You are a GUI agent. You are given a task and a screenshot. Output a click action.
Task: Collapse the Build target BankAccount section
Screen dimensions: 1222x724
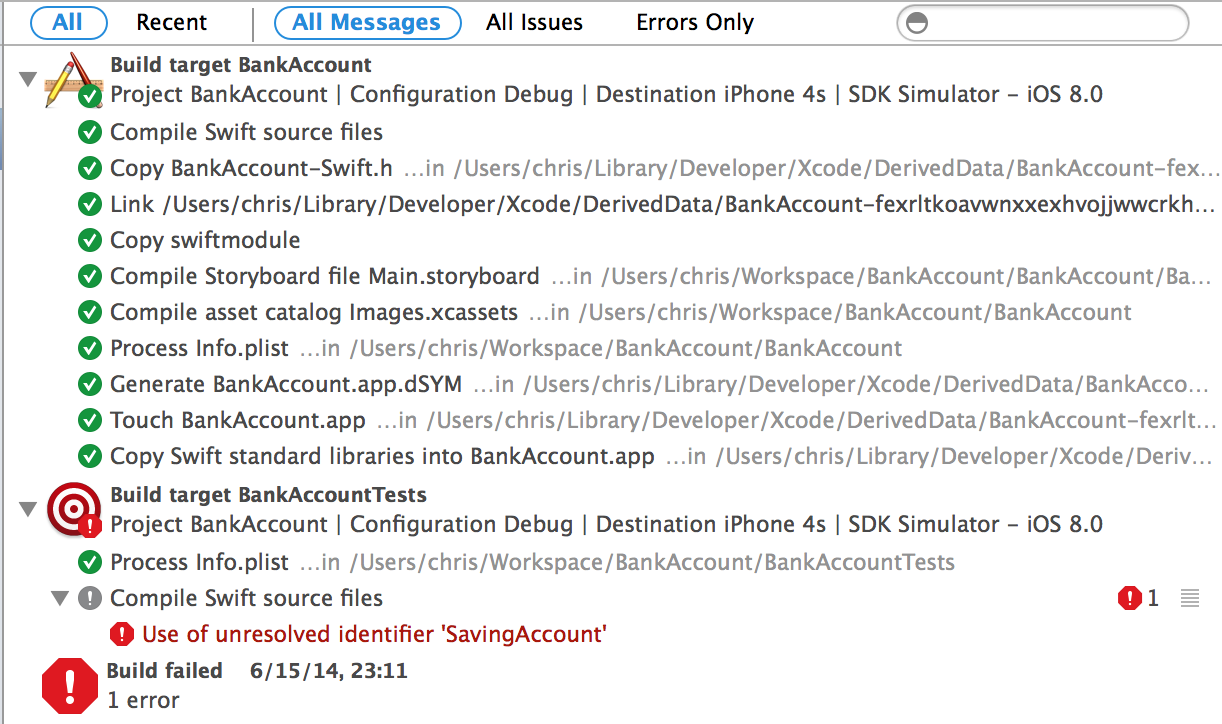pyautogui.click(x=27, y=80)
